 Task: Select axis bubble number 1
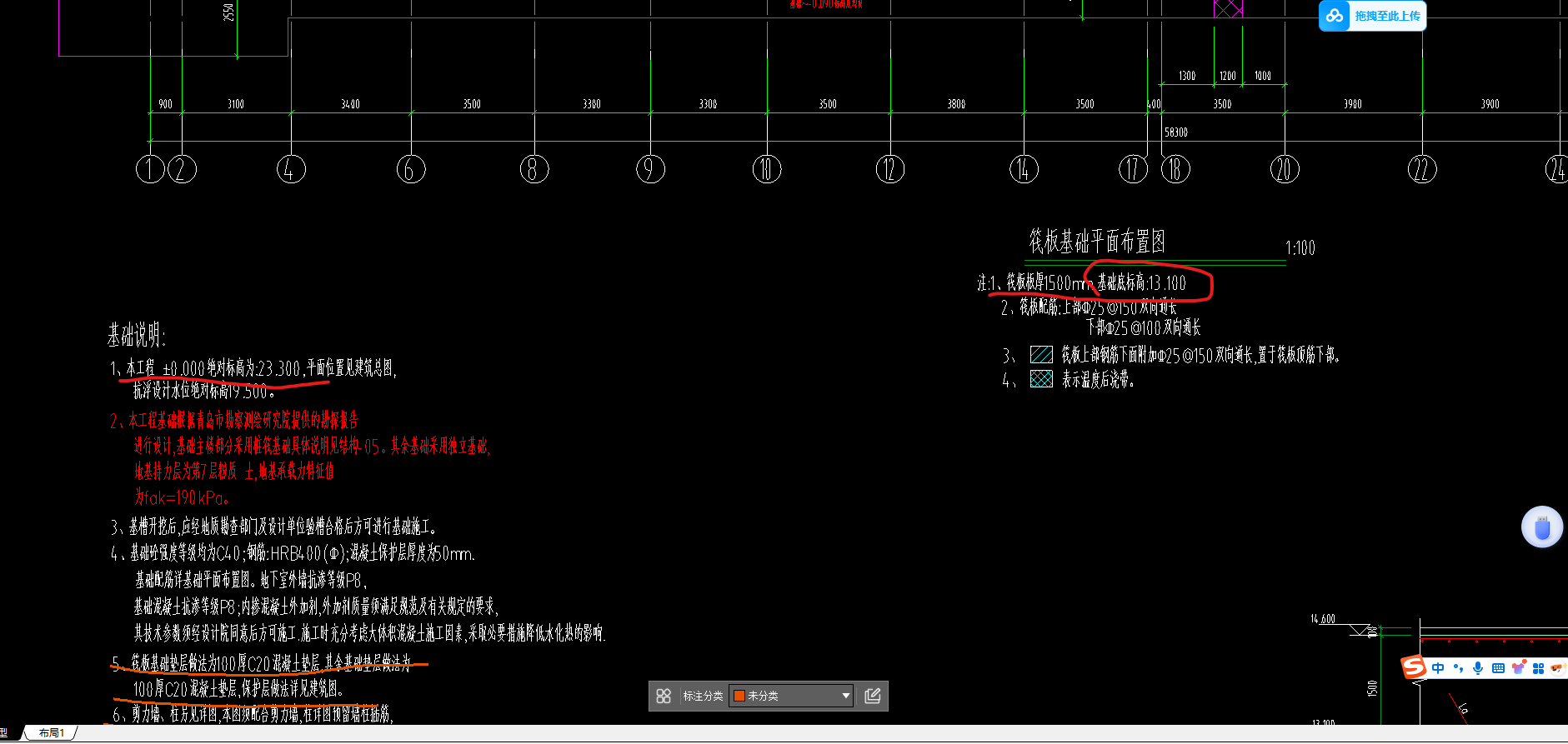(x=150, y=169)
